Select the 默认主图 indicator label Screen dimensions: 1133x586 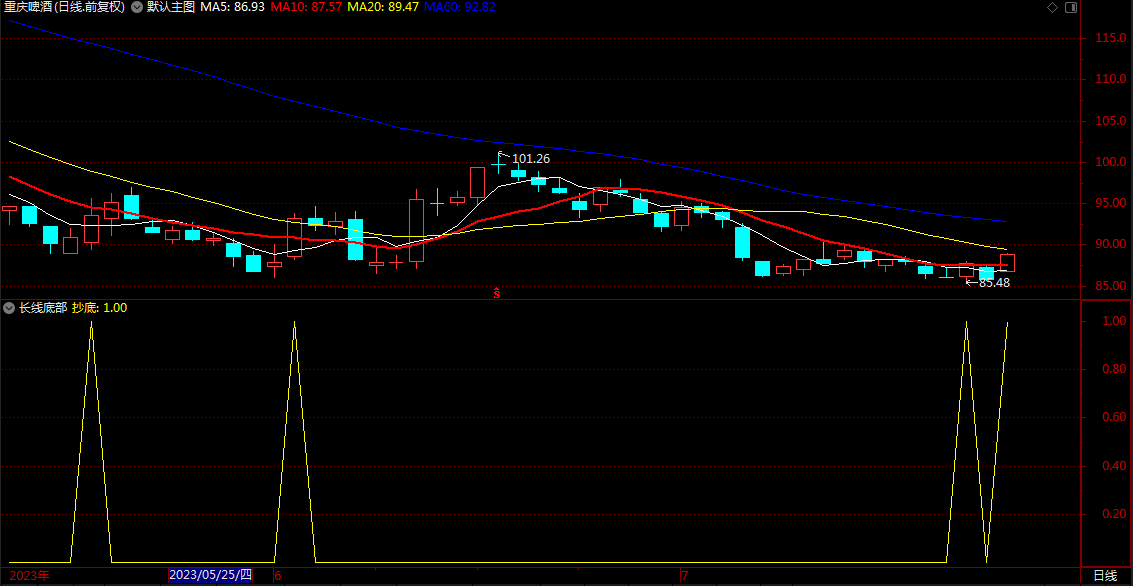pos(171,7)
